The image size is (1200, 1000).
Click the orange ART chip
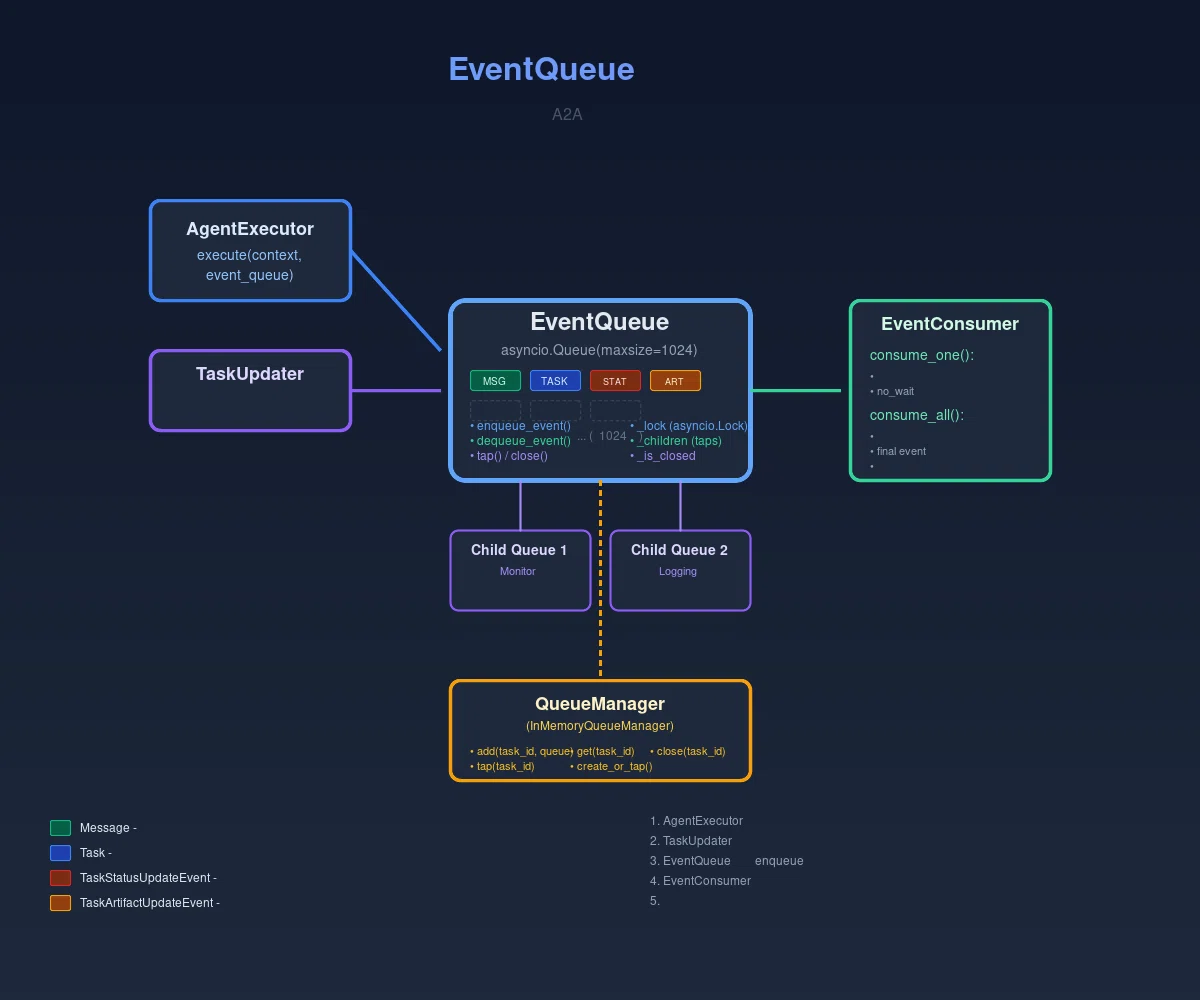(675, 381)
